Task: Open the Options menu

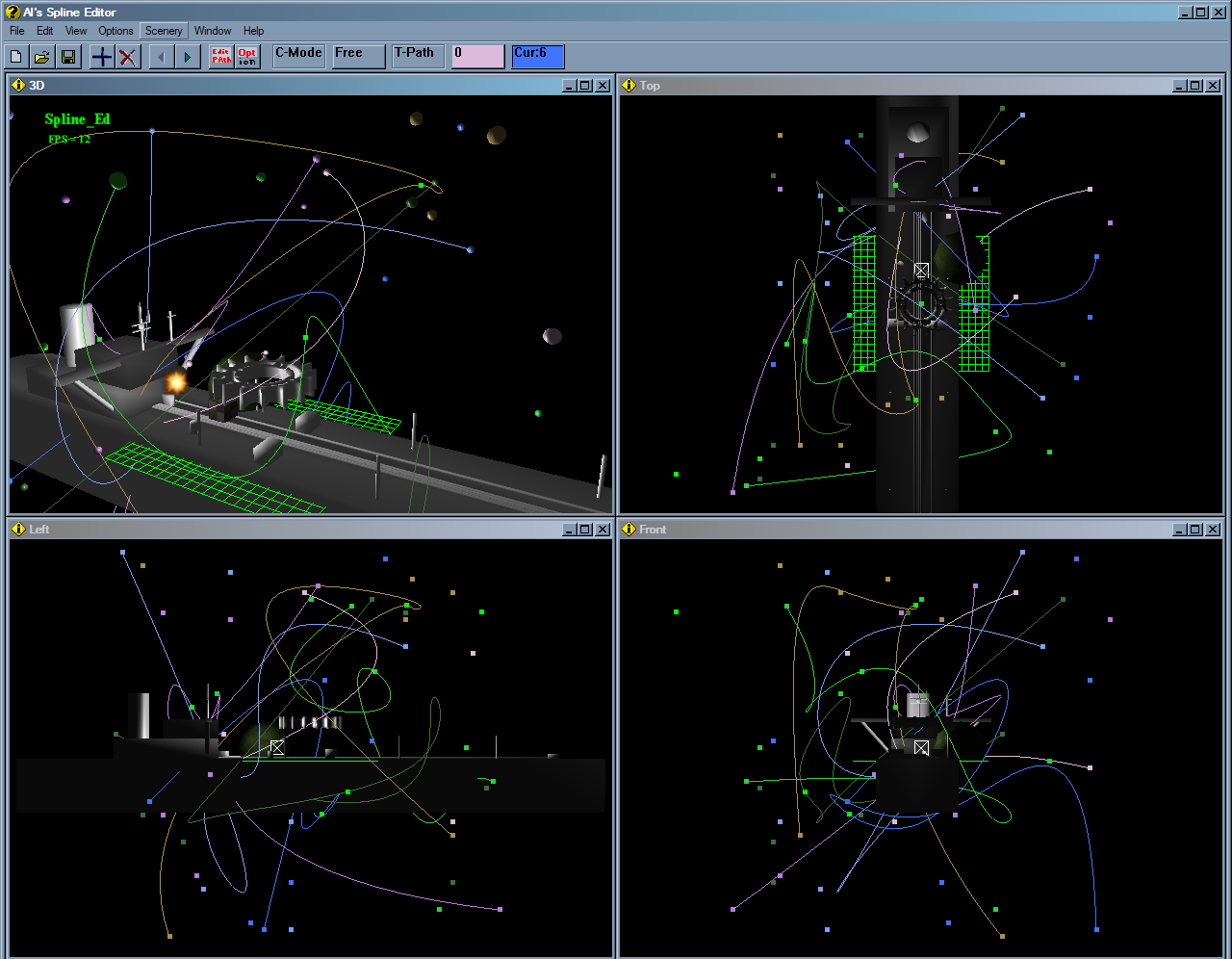Action: coord(115,30)
